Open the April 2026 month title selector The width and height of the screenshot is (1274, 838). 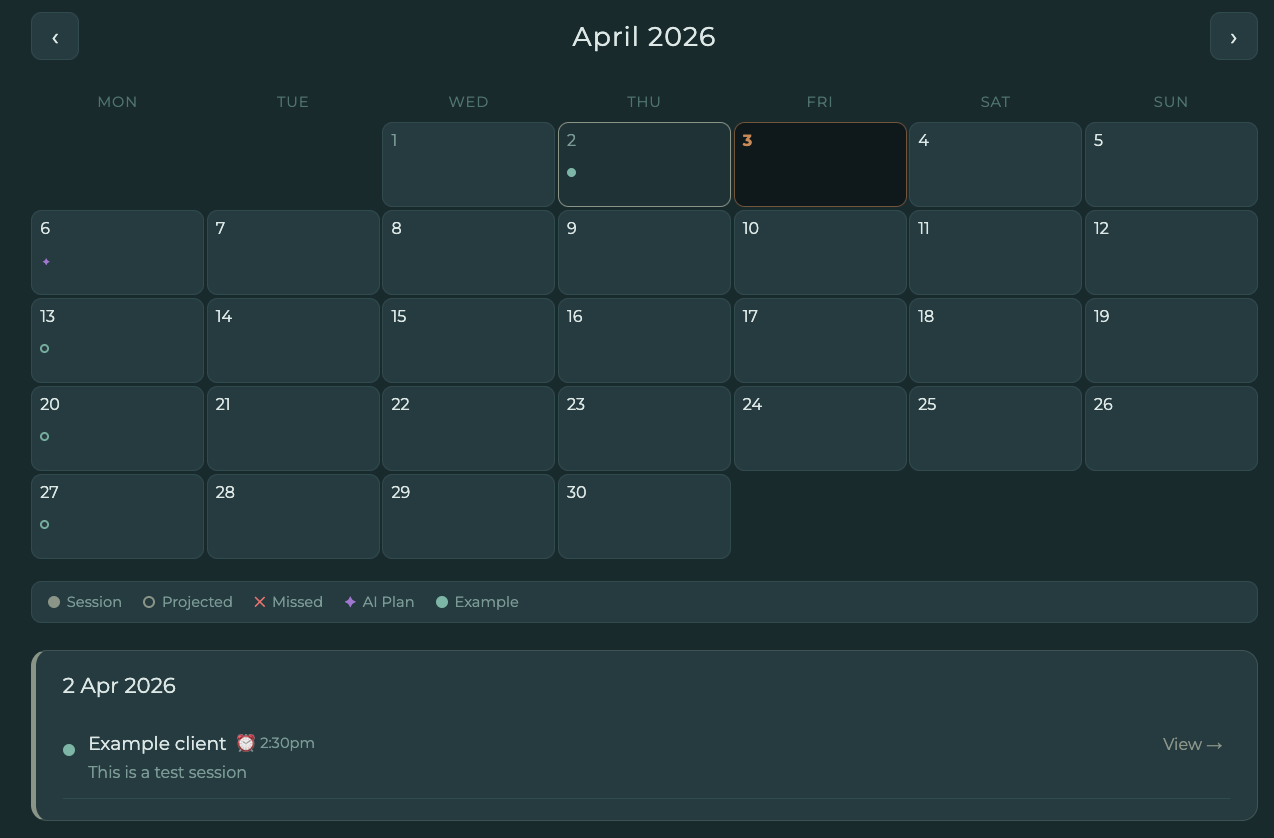tap(644, 36)
